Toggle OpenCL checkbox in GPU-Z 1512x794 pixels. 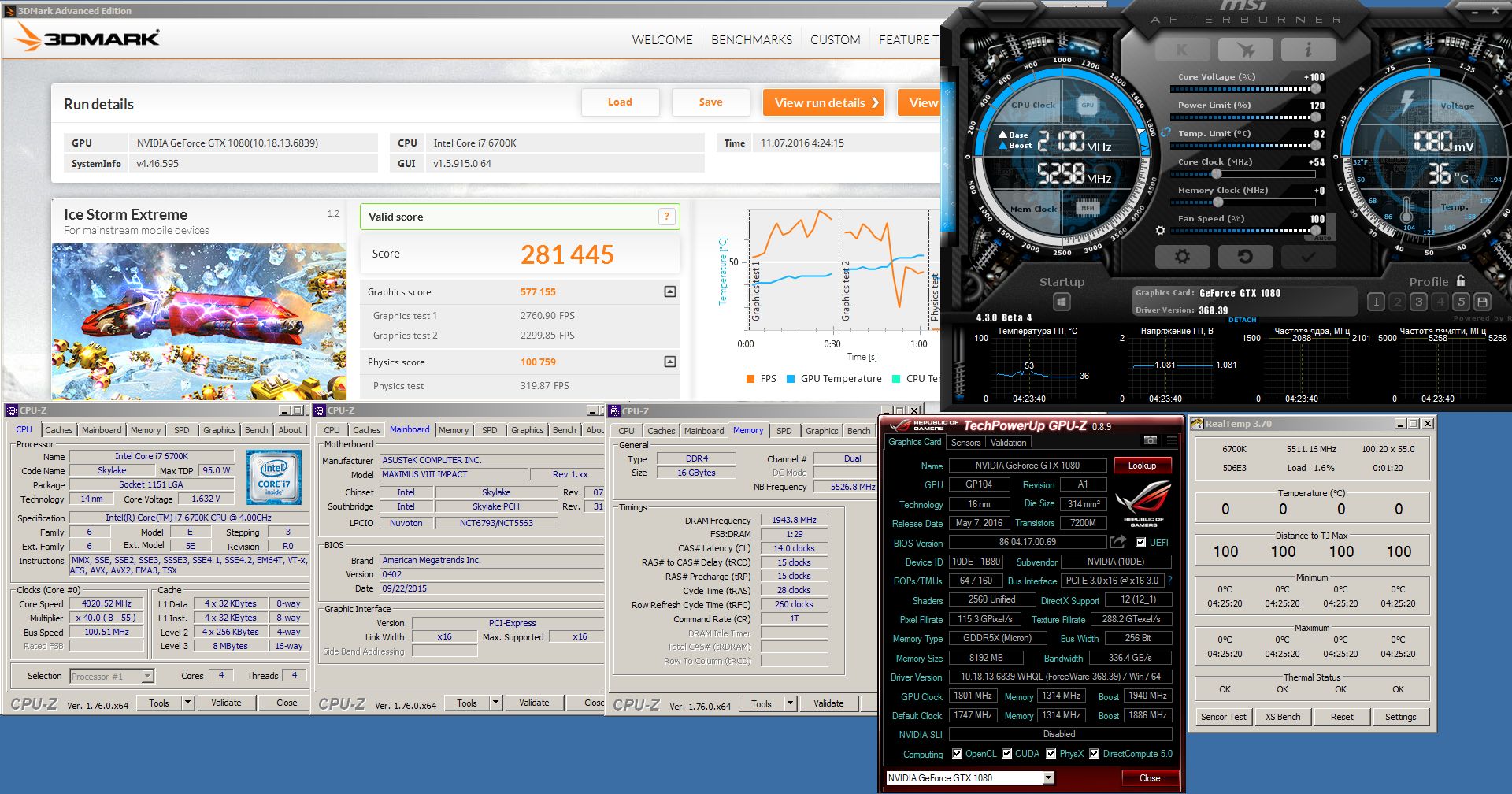[958, 754]
